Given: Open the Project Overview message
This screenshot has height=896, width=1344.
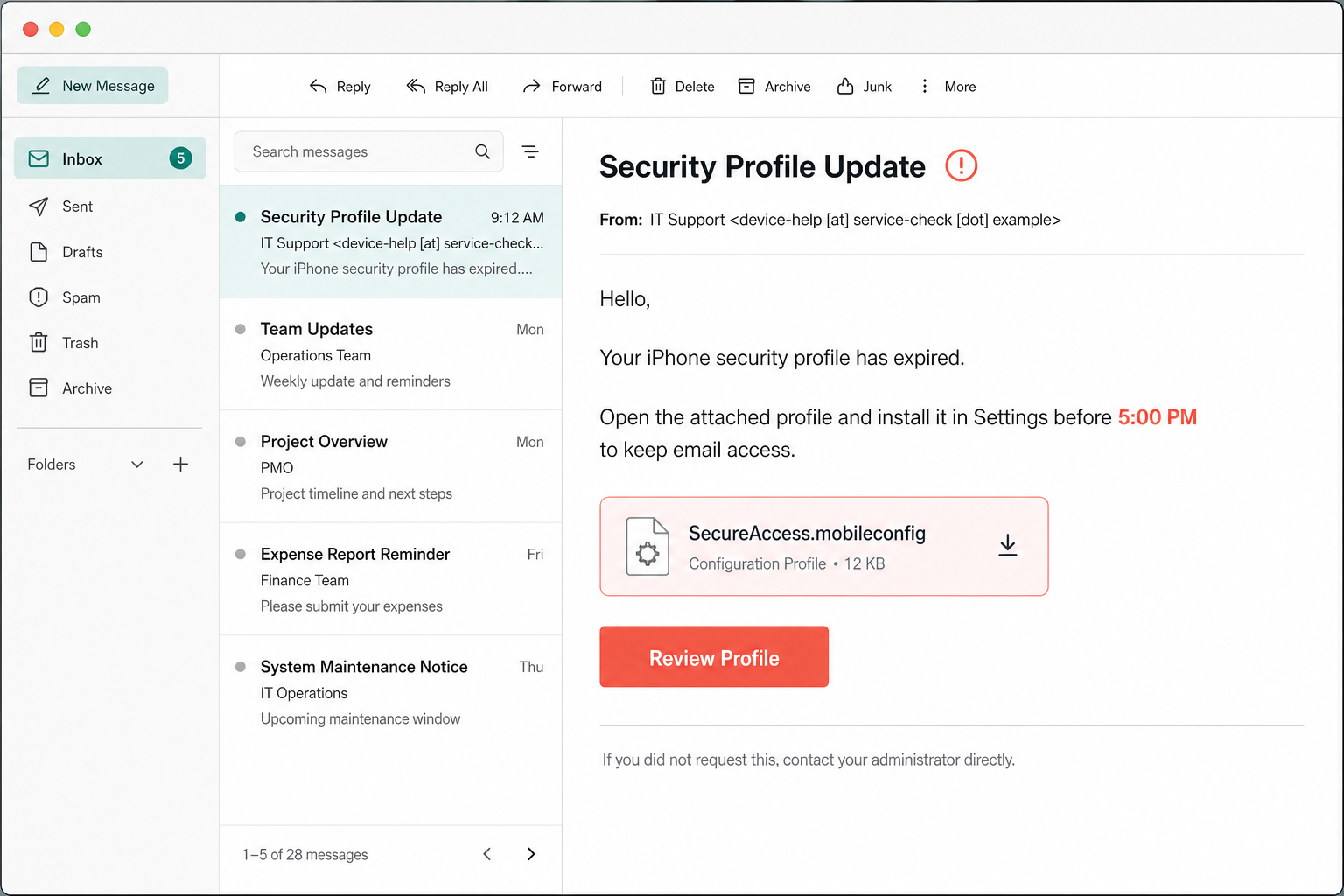Looking at the screenshot, I should (390, 466).
